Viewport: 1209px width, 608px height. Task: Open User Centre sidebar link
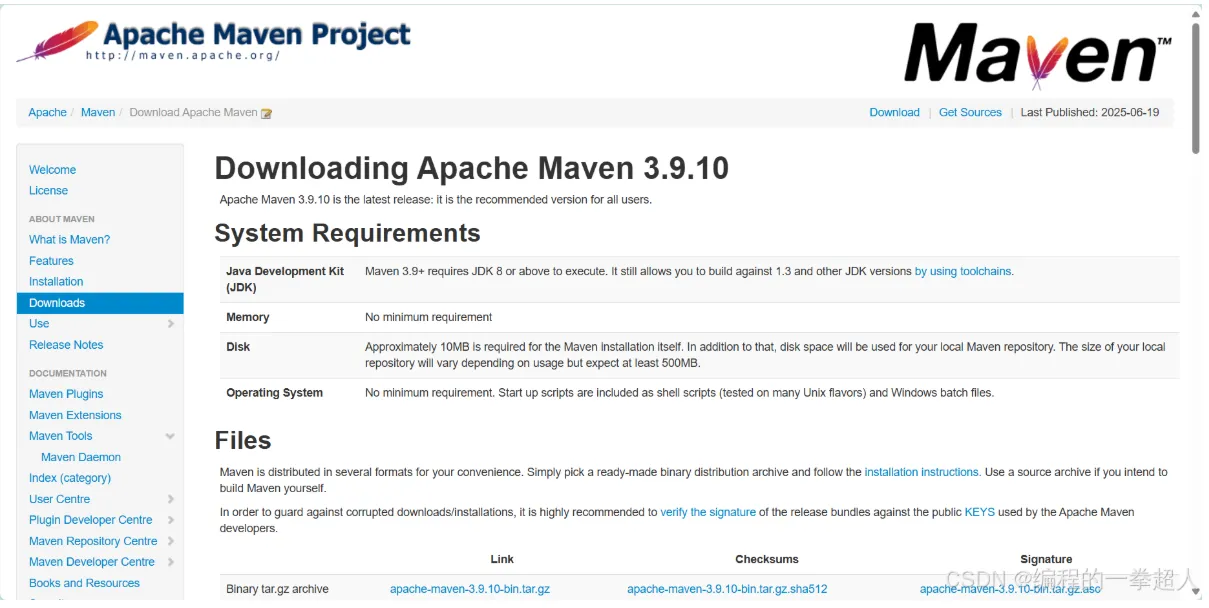tap(59, 499)
